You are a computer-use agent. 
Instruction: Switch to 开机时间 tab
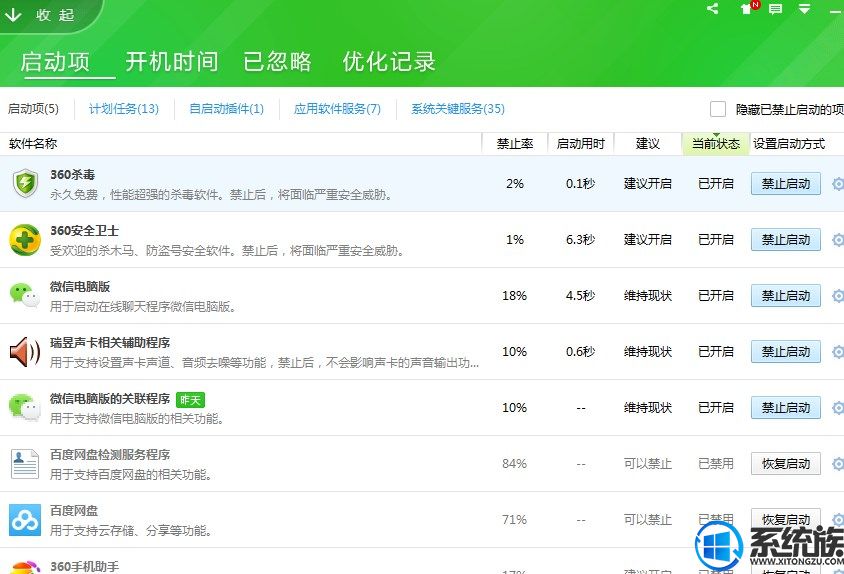pos(172,61)
